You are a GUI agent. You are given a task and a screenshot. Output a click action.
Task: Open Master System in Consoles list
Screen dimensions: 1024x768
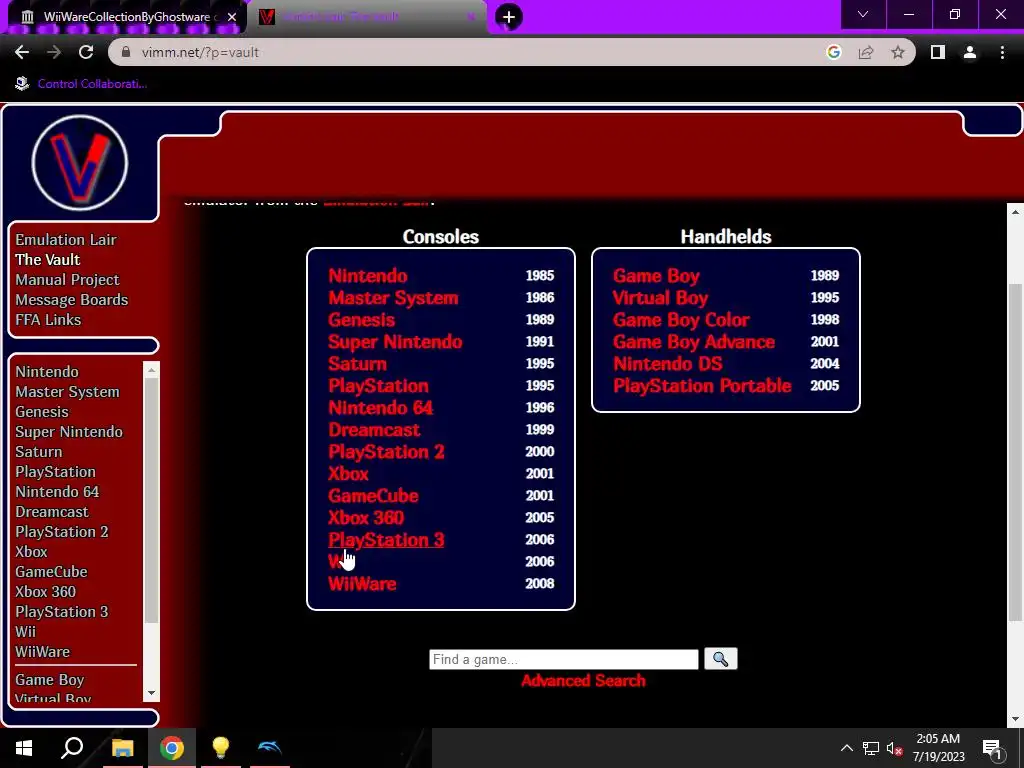click(x=393, y=298)
